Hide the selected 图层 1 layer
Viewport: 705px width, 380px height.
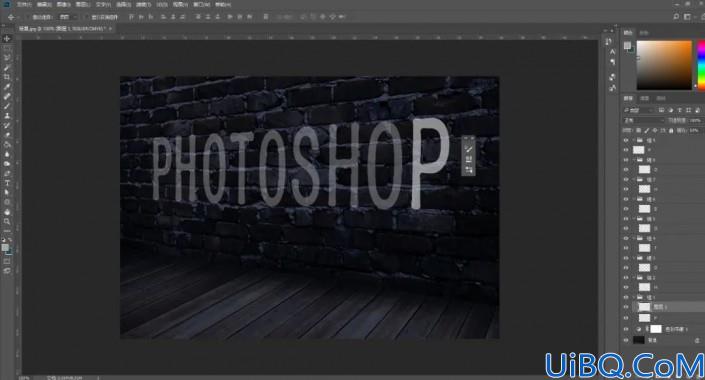coord(626,307)
